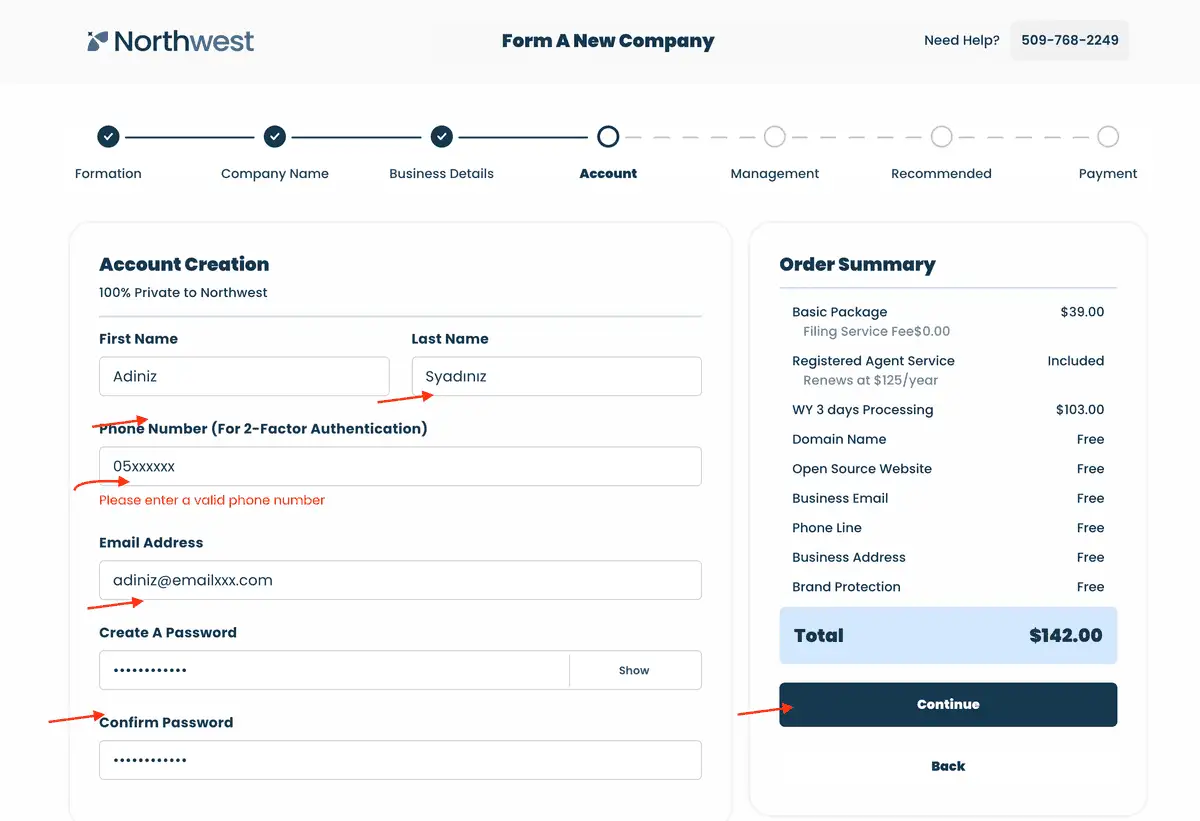Click the $39.00 price
Image resolution: width=1200 pixels, height=821 pixels.
(x=1082, y=312)
